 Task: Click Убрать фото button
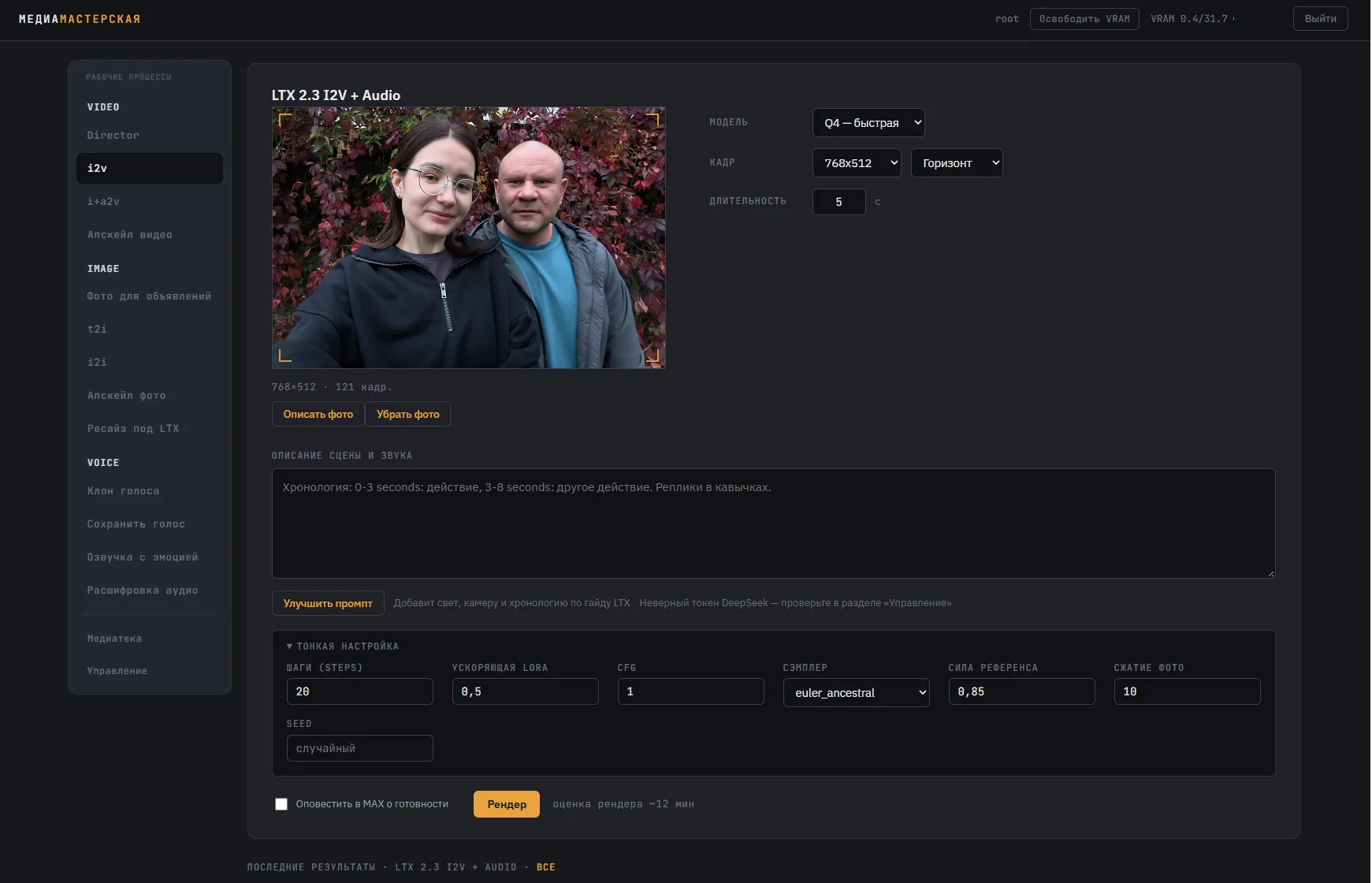[x=407, y=414]
